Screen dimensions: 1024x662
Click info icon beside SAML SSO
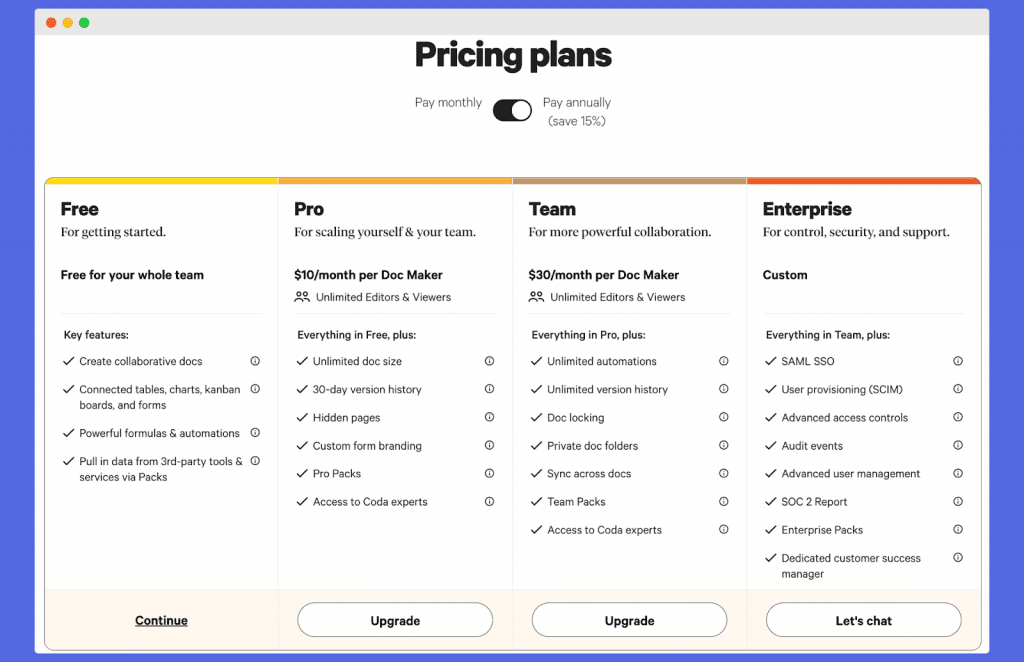[x=957, y=361]
